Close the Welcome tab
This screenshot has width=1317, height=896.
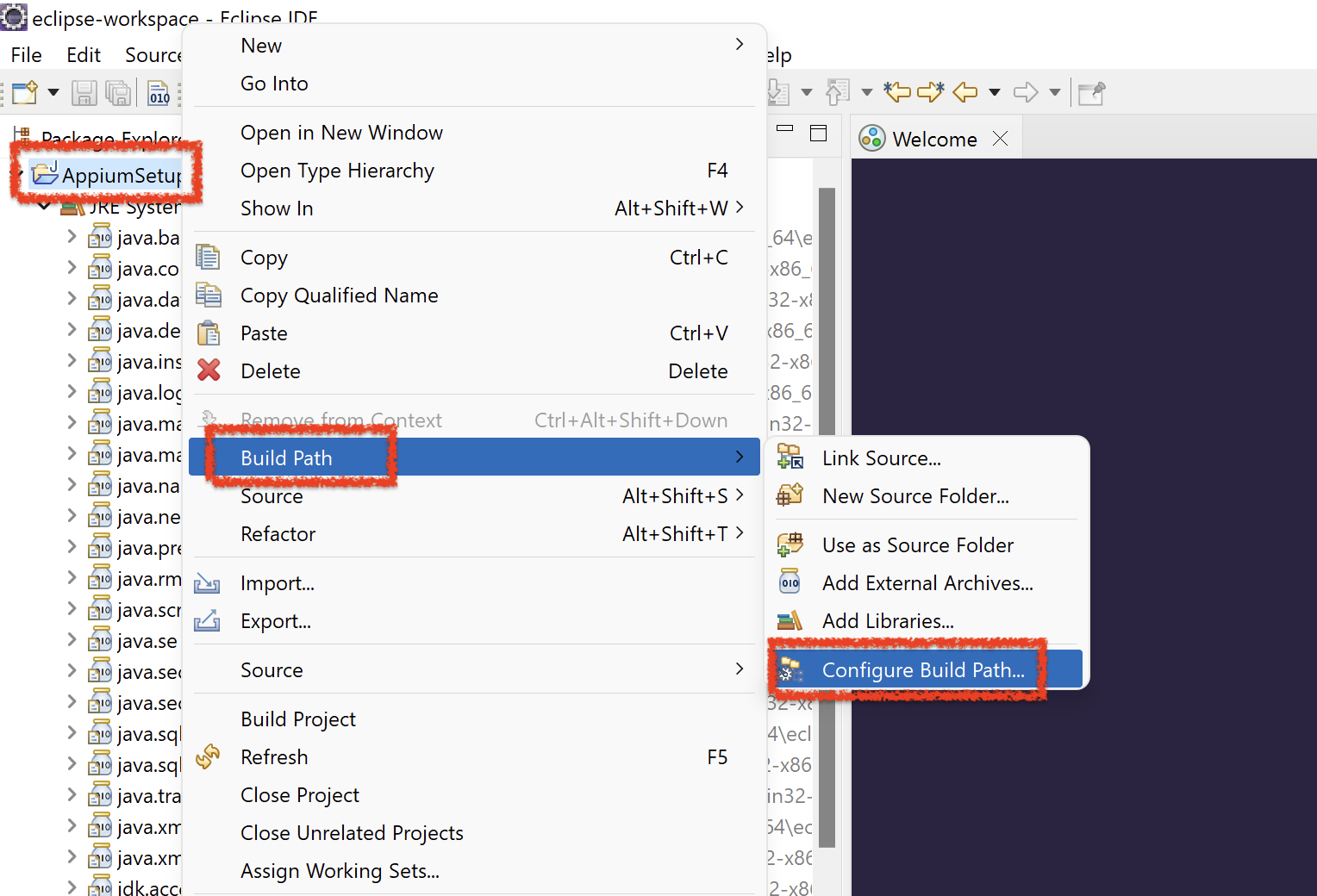(x=1000, y=139)
